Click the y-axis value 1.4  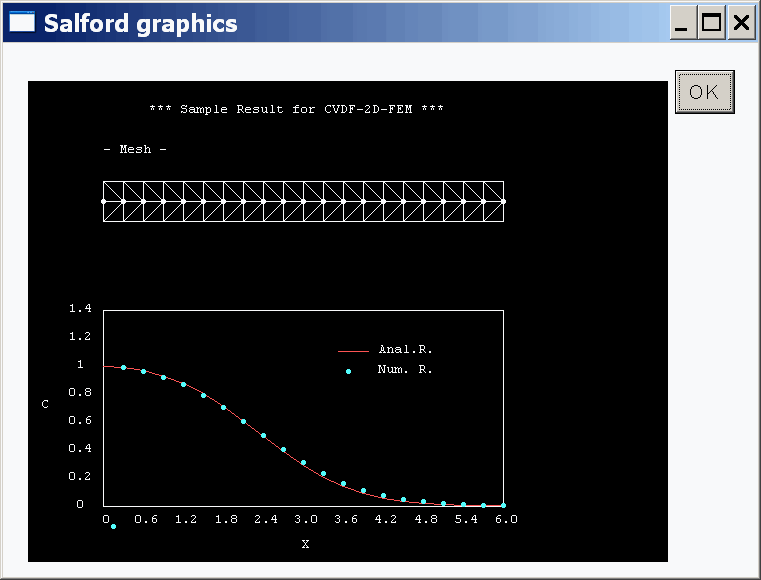pos(80,308)
